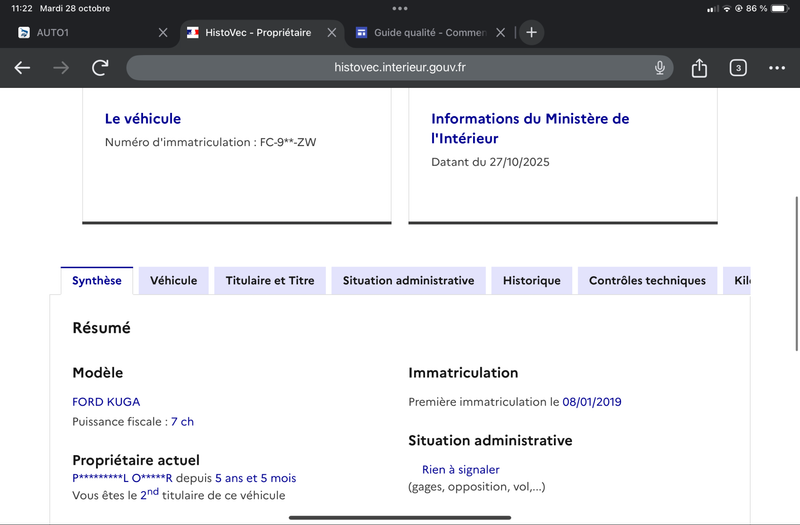Open the Titulaire et Titre tab

tap(270, 281)
